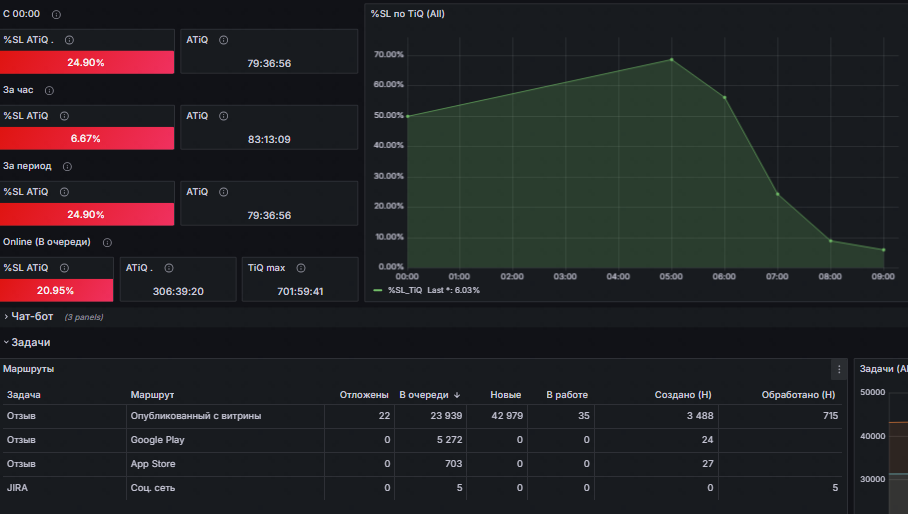The width and height of the screenshot is (908, 514).
Task: Open ATiQ info icon above 83:13:09
Action: point(224,116)
